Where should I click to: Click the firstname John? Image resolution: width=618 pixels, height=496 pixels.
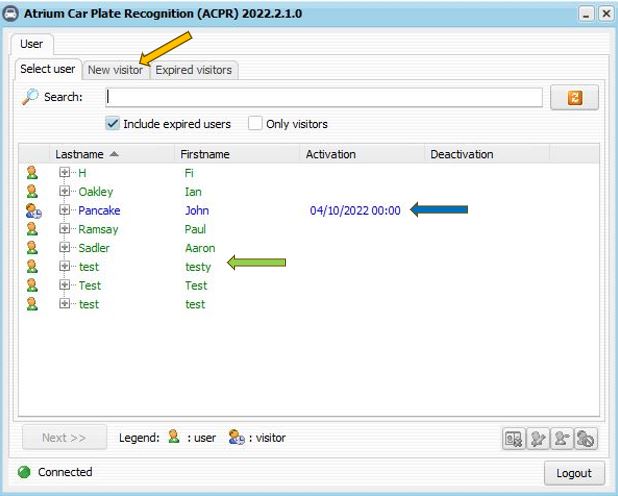(197, 211)
